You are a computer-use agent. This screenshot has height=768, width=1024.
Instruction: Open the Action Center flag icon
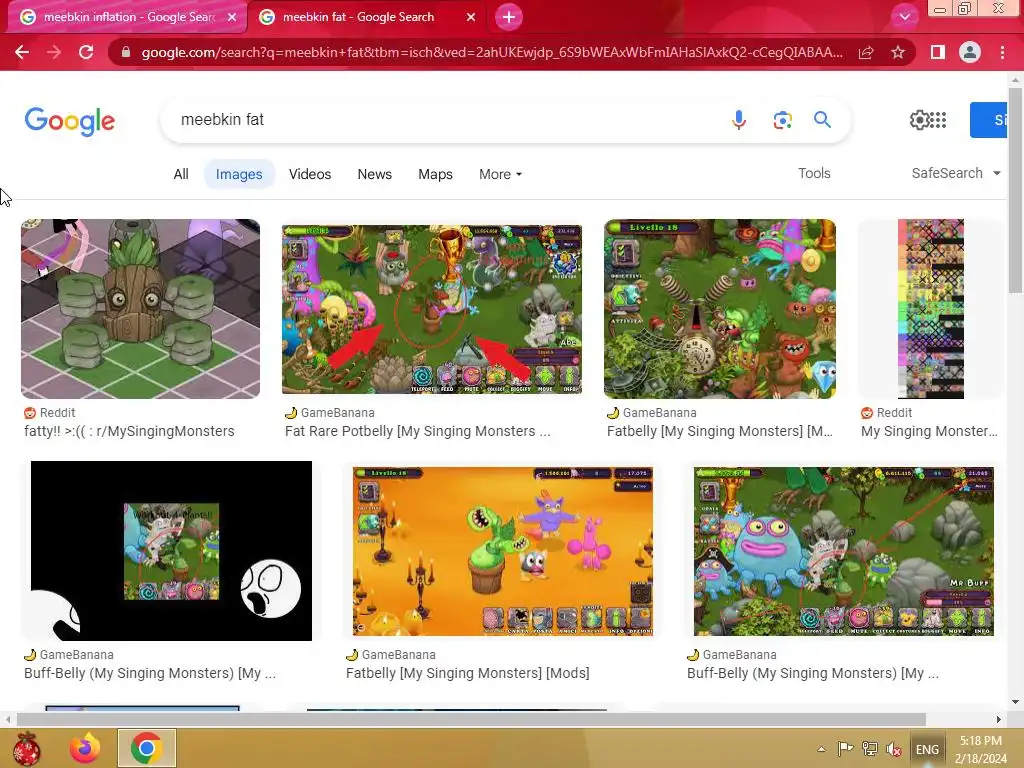pyautogui.click(x=845, y=749)
